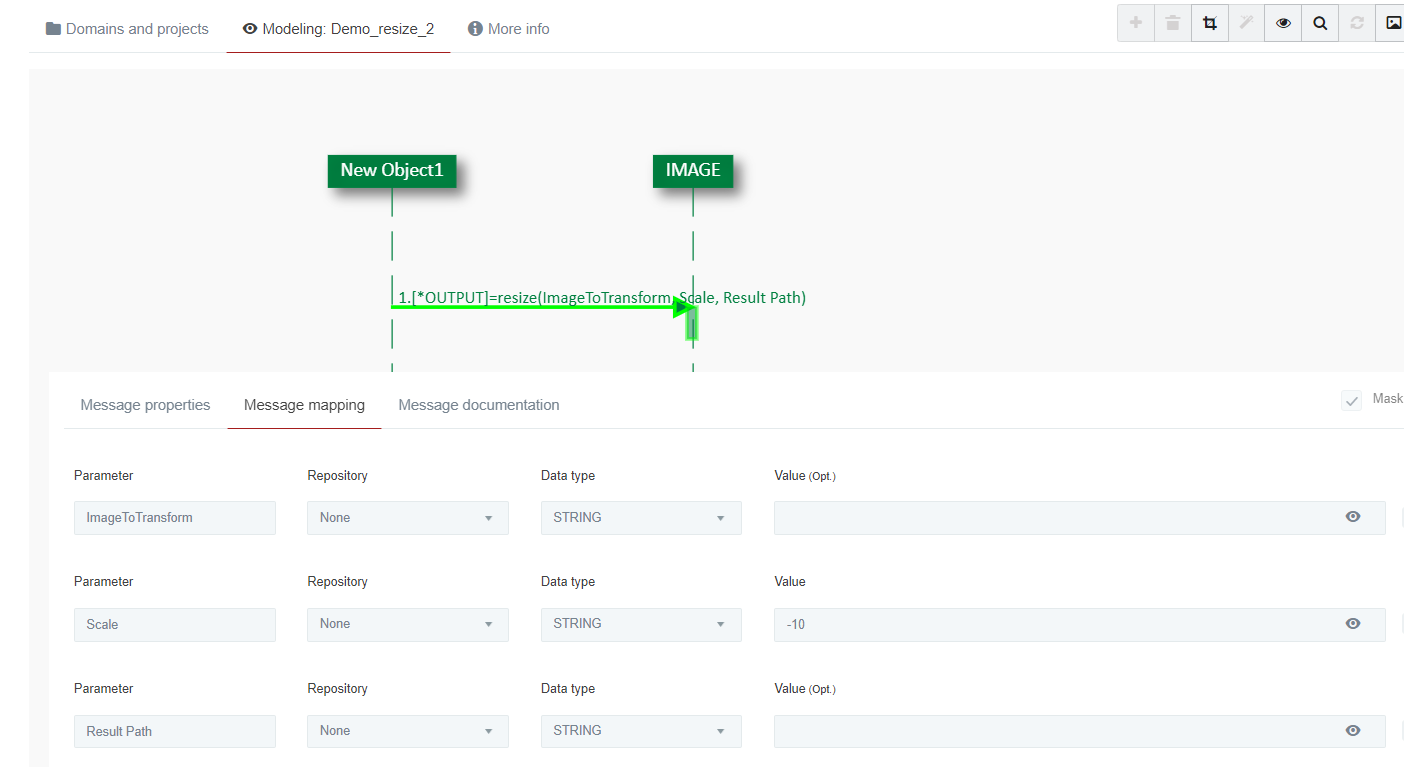The image size is (1404, 767).
Task: Open the More info tab
Action: pos(509,29)
